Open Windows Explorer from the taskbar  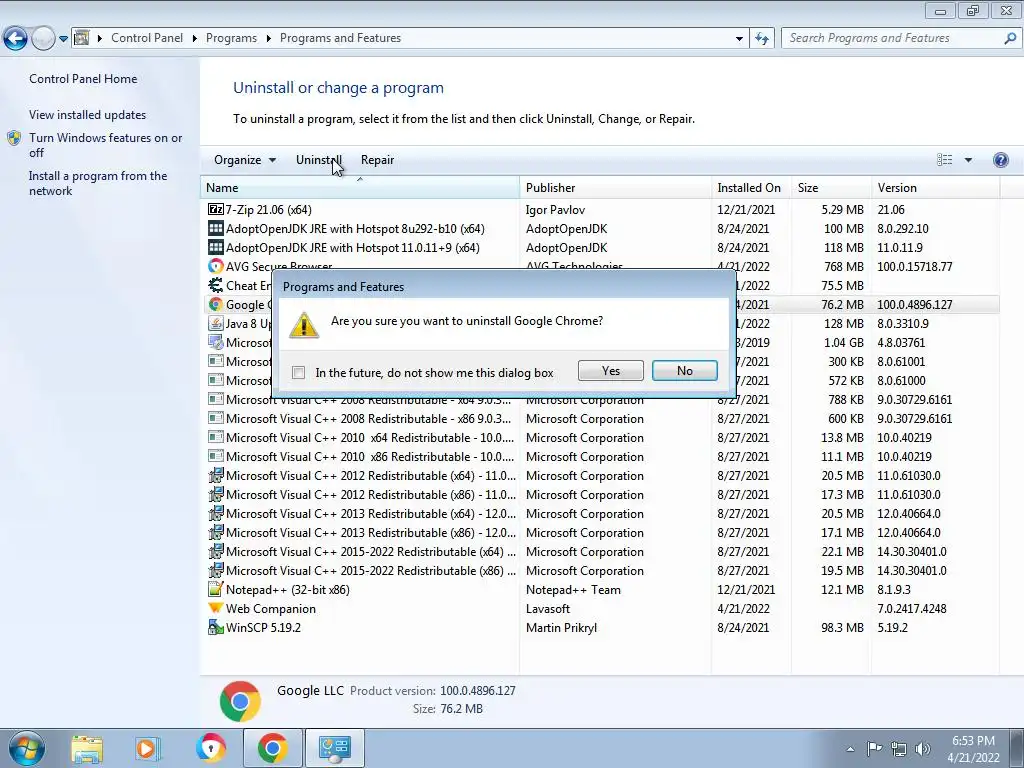(x=87, y=748)
